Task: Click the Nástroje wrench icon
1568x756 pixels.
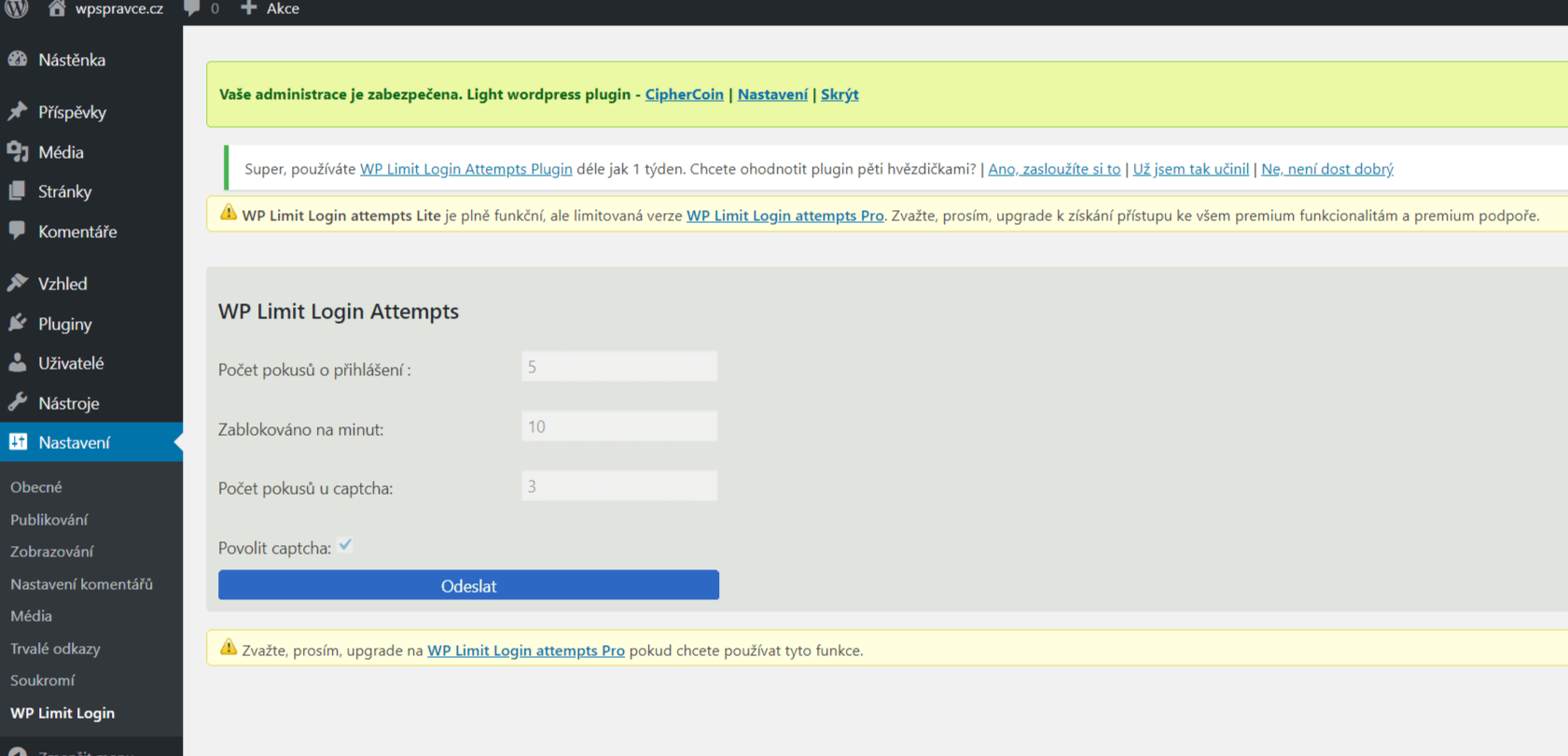Action: (x=18, y=403)
